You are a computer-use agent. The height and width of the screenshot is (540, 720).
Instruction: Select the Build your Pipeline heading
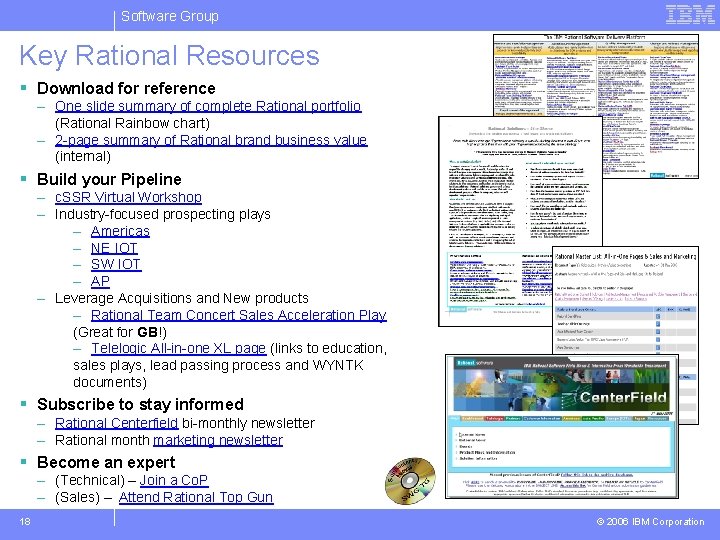coord(109,179)
